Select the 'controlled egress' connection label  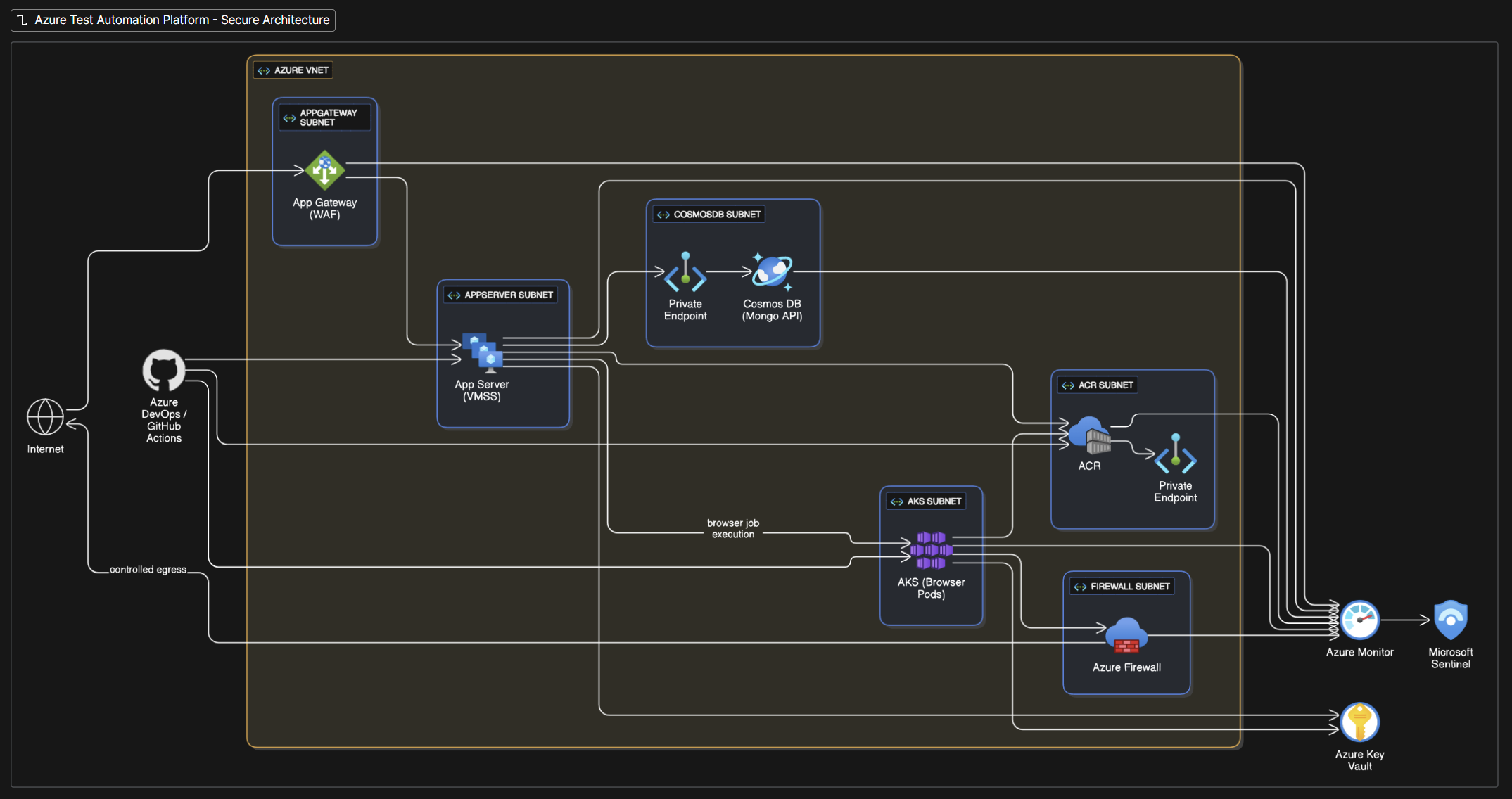click(x=148, y=570)
